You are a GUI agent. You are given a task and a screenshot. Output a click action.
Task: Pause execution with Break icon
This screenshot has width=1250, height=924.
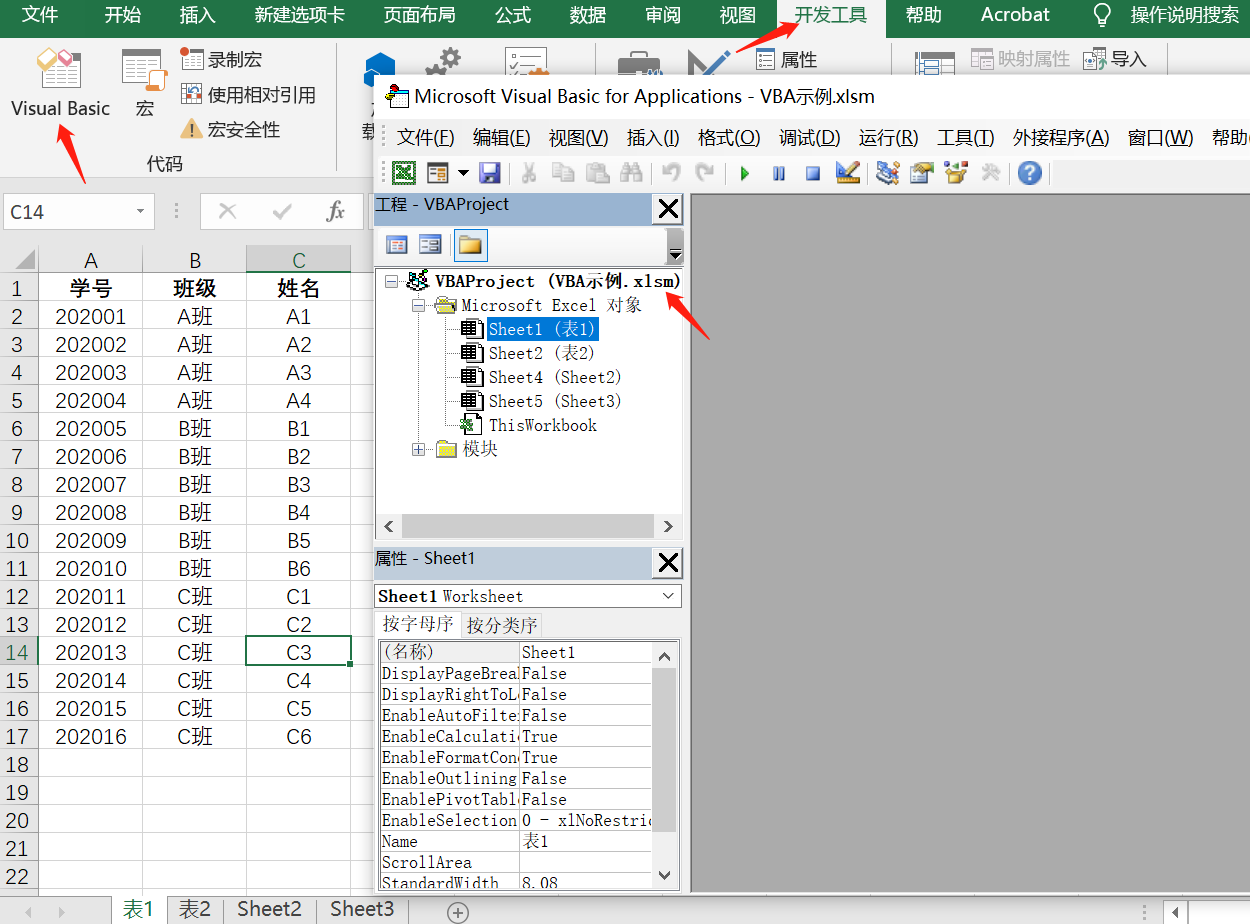[779, 173]
